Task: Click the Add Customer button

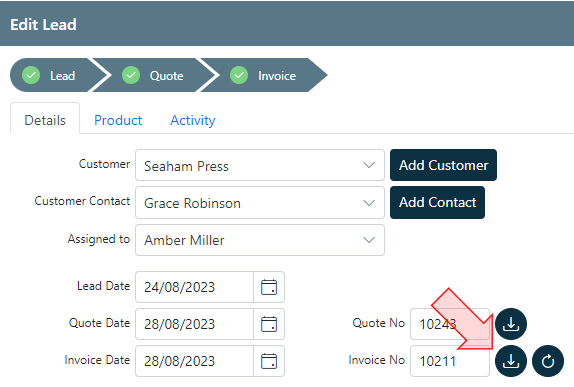Action: point(443,165)
